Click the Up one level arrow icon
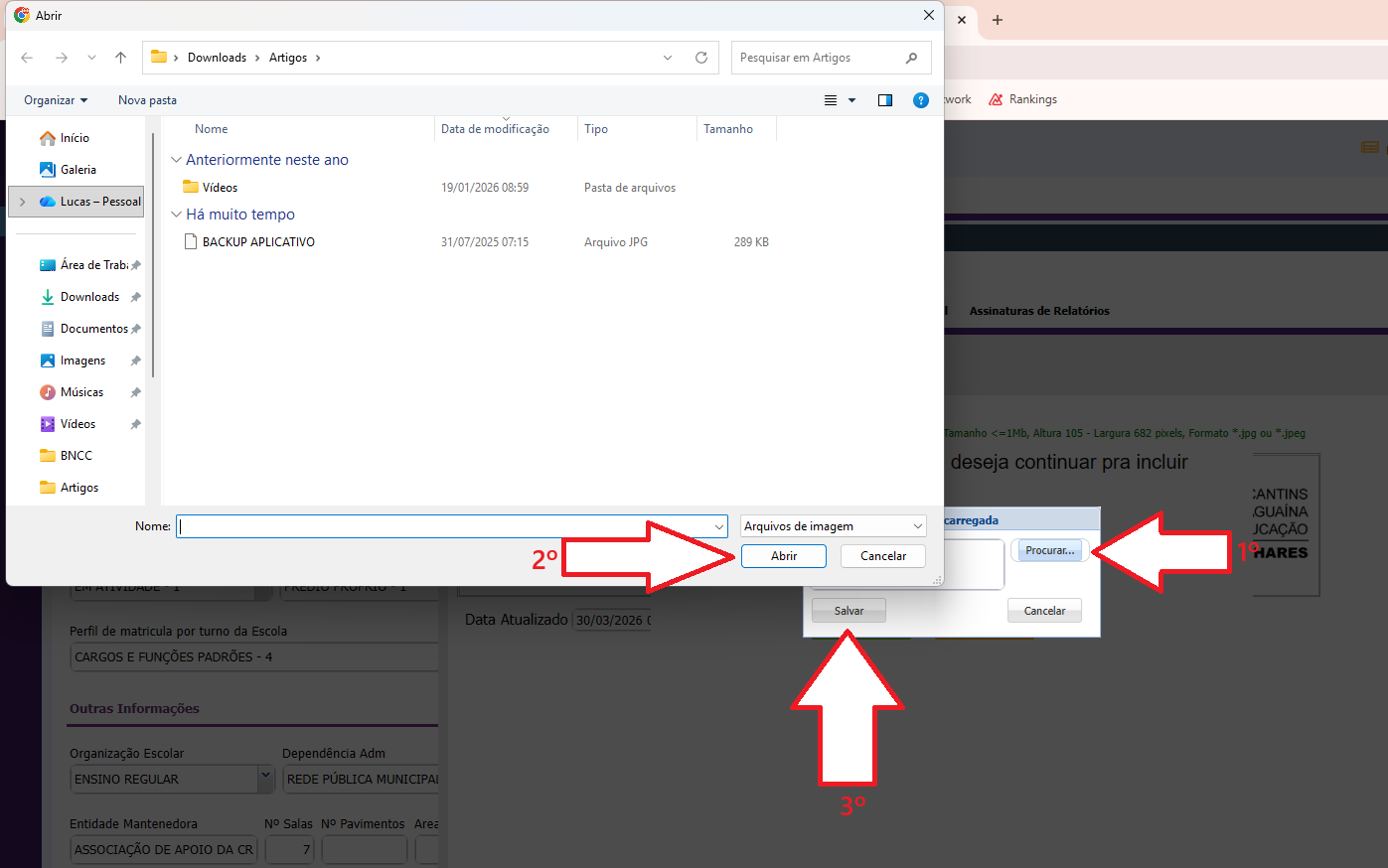The image size is (1388, 868). (120, 58)
